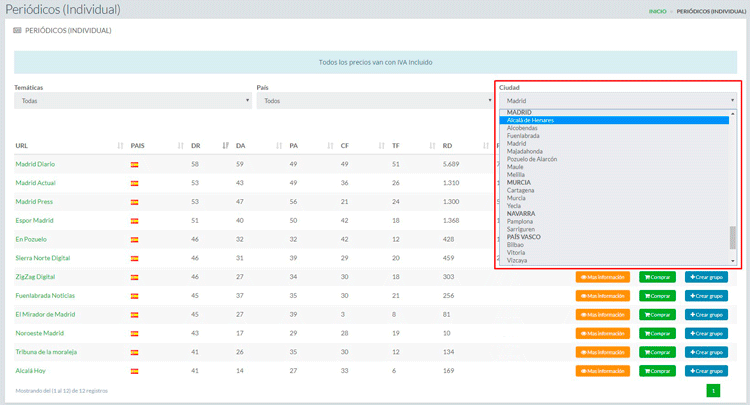Click Mas información for ZigZag Digital
Viewport: 750px width, 405px height.
pos(603,277)
